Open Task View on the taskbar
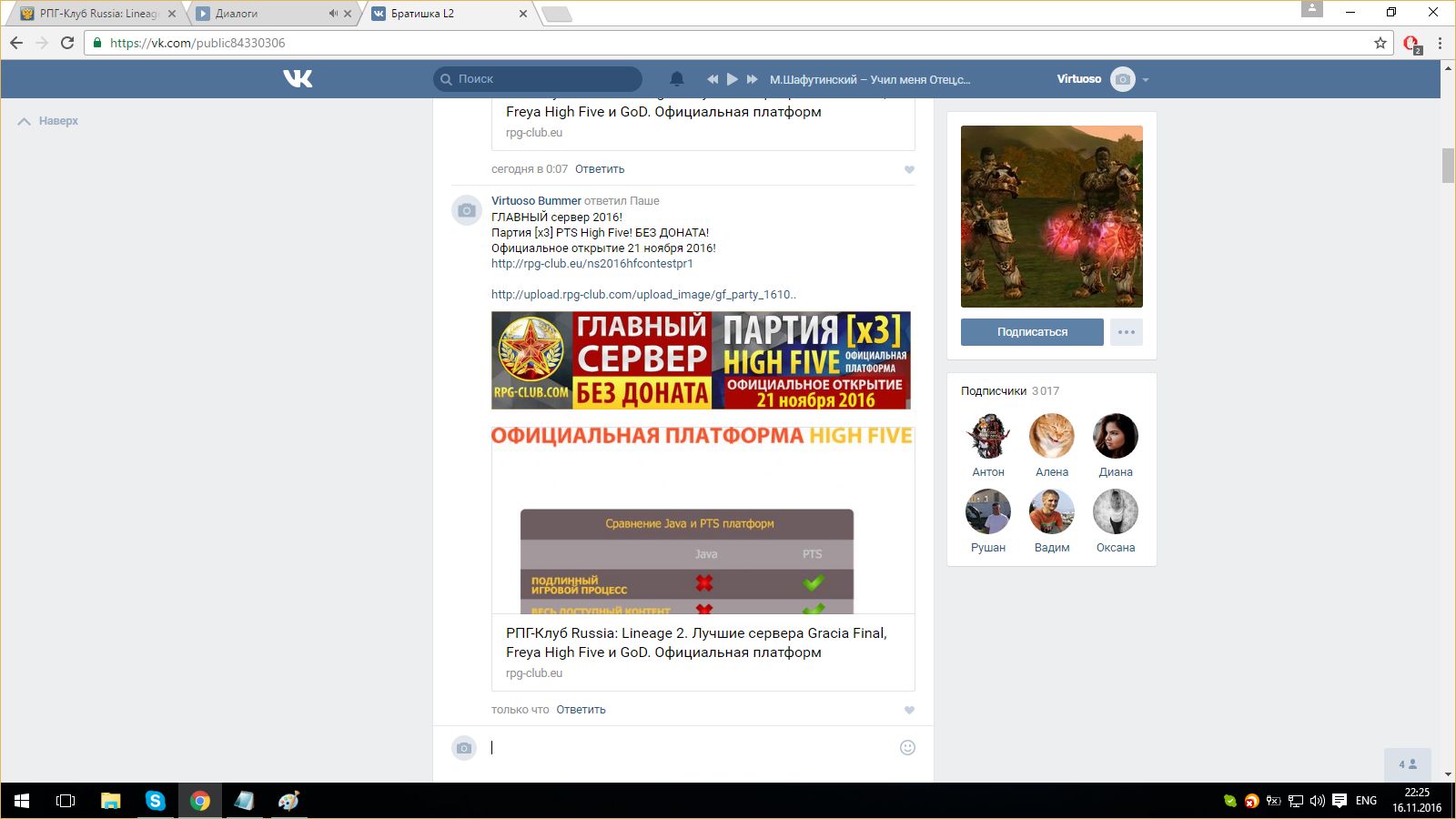1456x819 pixels. click(66, 801)
